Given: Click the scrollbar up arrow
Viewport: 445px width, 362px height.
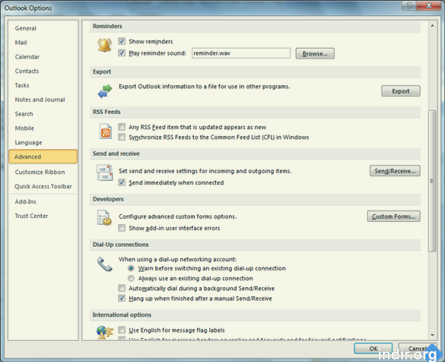Looking at the screenshot, I should [x=432, y=26].
